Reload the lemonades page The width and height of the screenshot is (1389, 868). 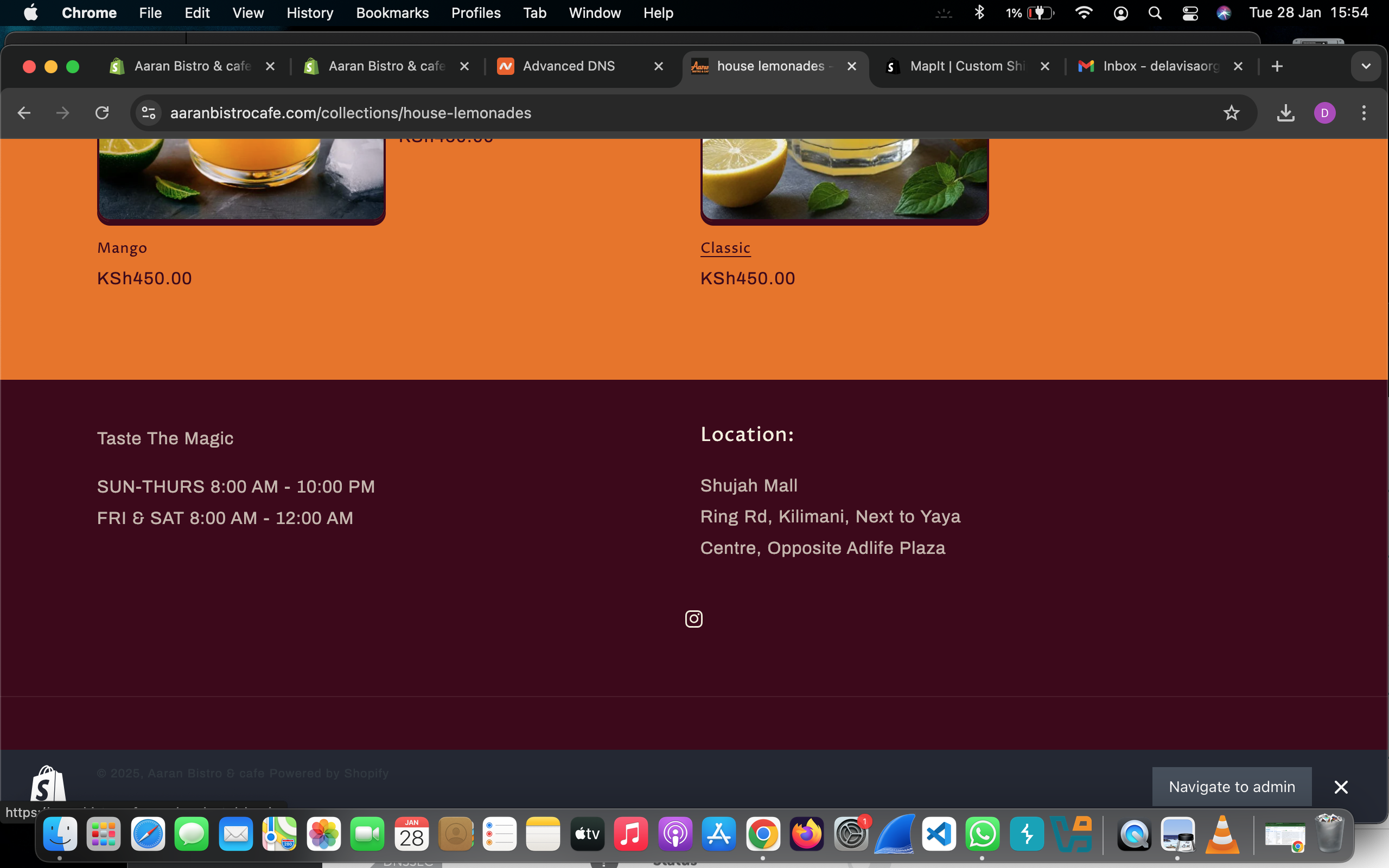(x=102, y=113)
